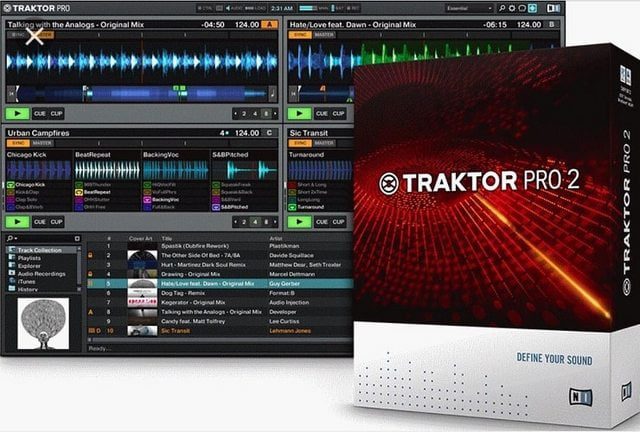Click the iTunes icon in browser tree

pyautogui.click(x=11, y=281)
